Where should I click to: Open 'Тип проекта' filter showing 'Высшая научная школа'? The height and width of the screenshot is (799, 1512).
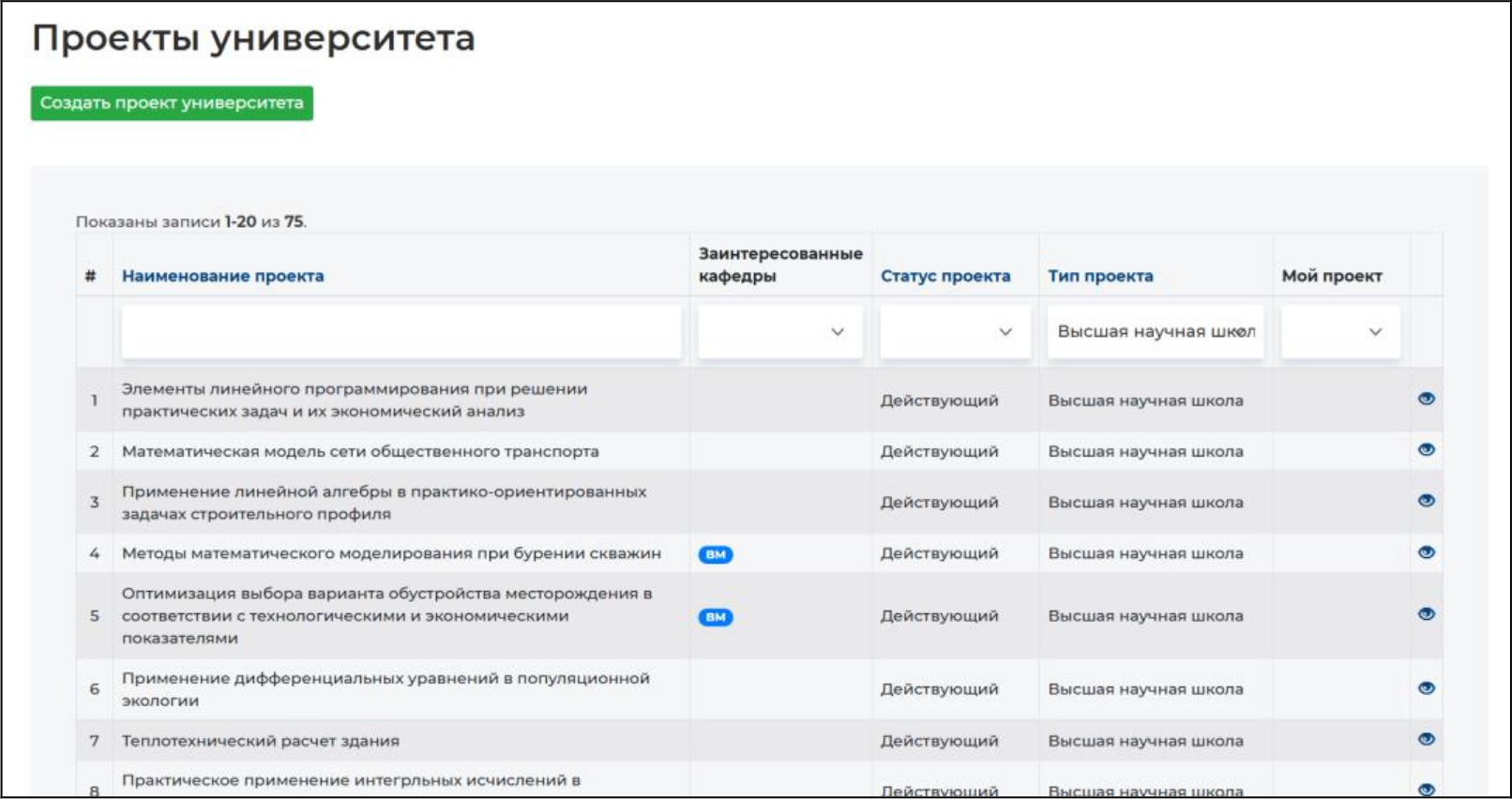tap(1155, 332)
